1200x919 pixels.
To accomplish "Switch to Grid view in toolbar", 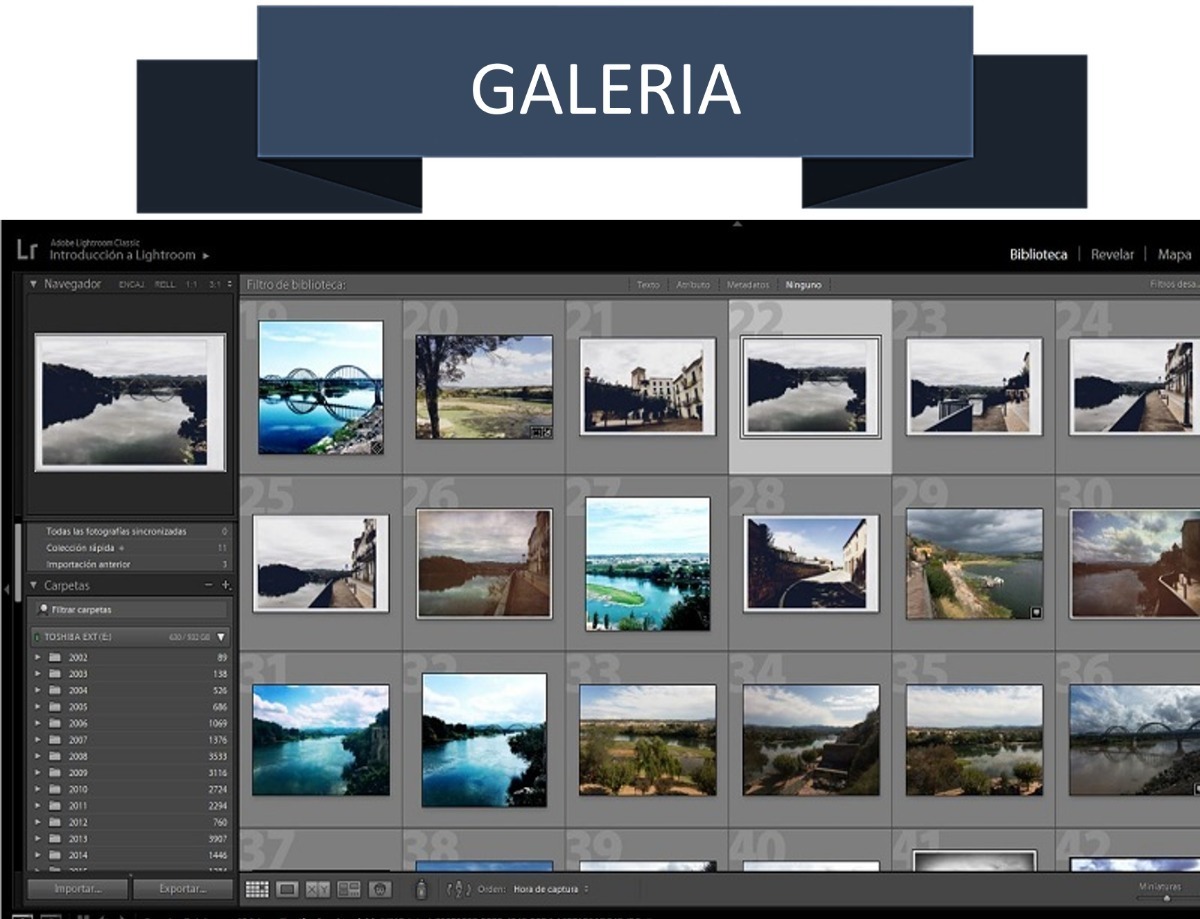I will (x=257, y=888).
